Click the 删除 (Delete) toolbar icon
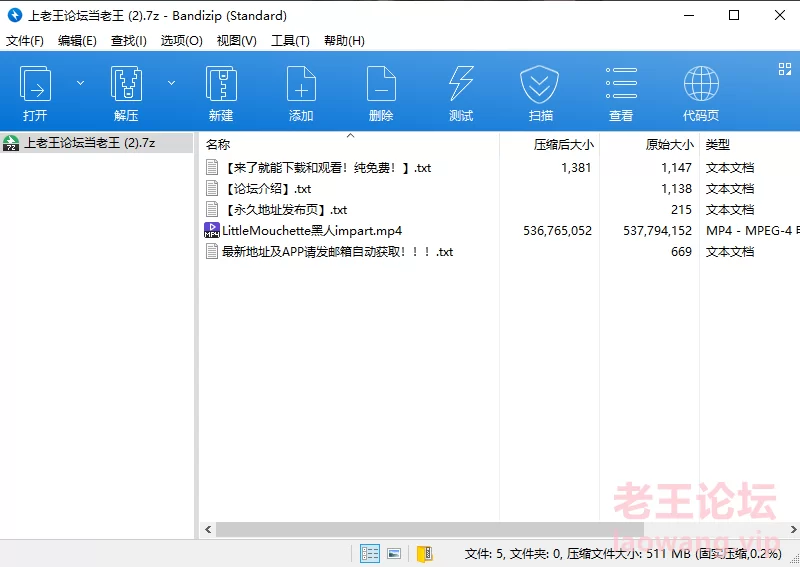This screenshot has height=567, width=800. point(381,84)
